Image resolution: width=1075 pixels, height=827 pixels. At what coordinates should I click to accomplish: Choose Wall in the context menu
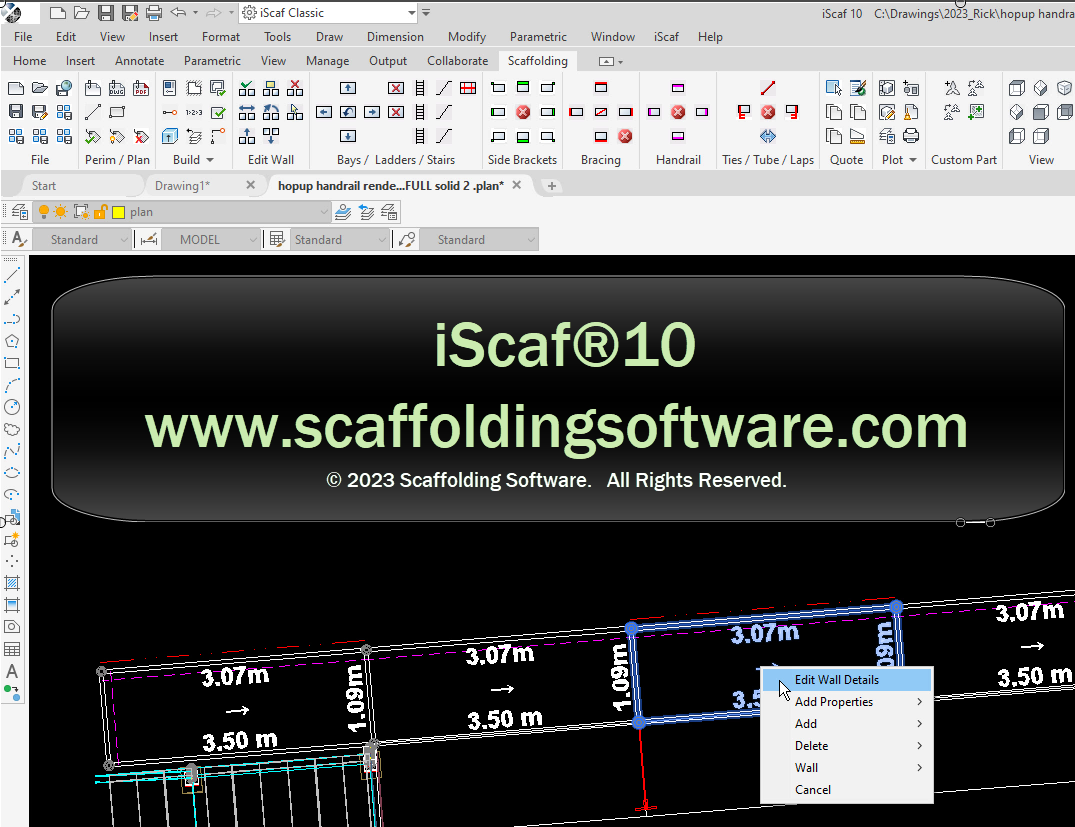click(847, 767)
